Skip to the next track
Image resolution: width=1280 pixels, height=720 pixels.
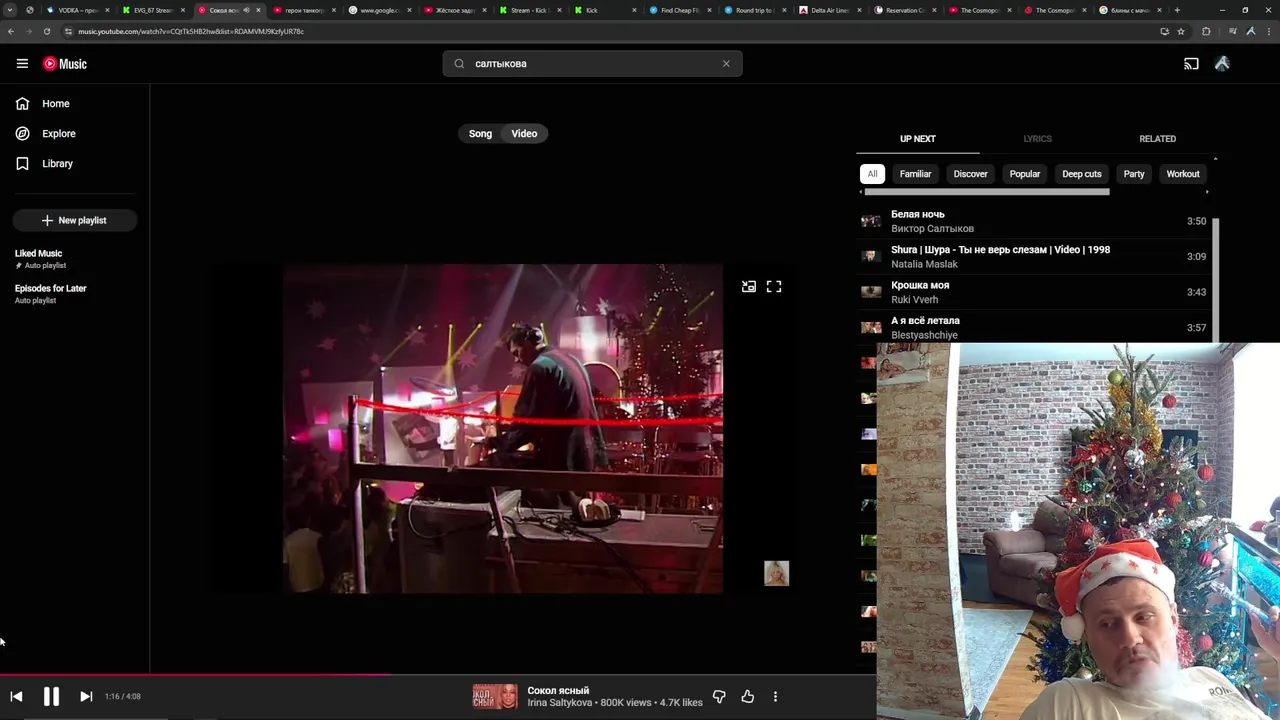[x=86, y=696]
